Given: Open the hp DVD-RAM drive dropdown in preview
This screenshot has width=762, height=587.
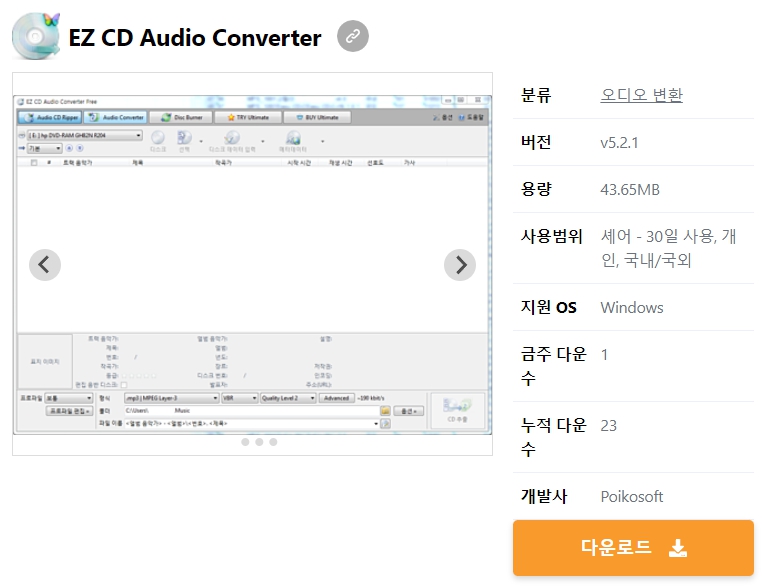Looking at the screenshot, I should 85,135.
